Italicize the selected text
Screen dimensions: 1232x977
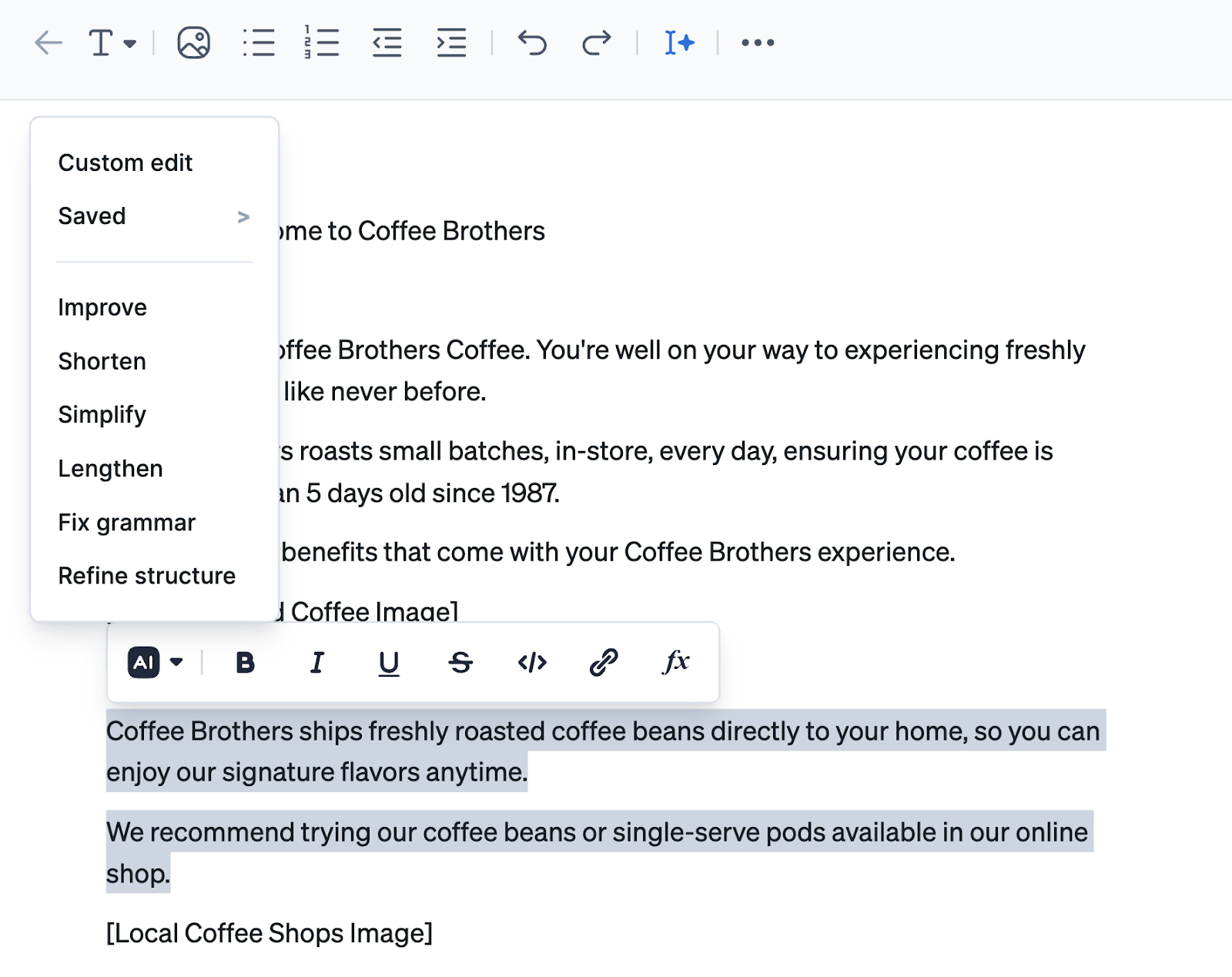(316, 662)
